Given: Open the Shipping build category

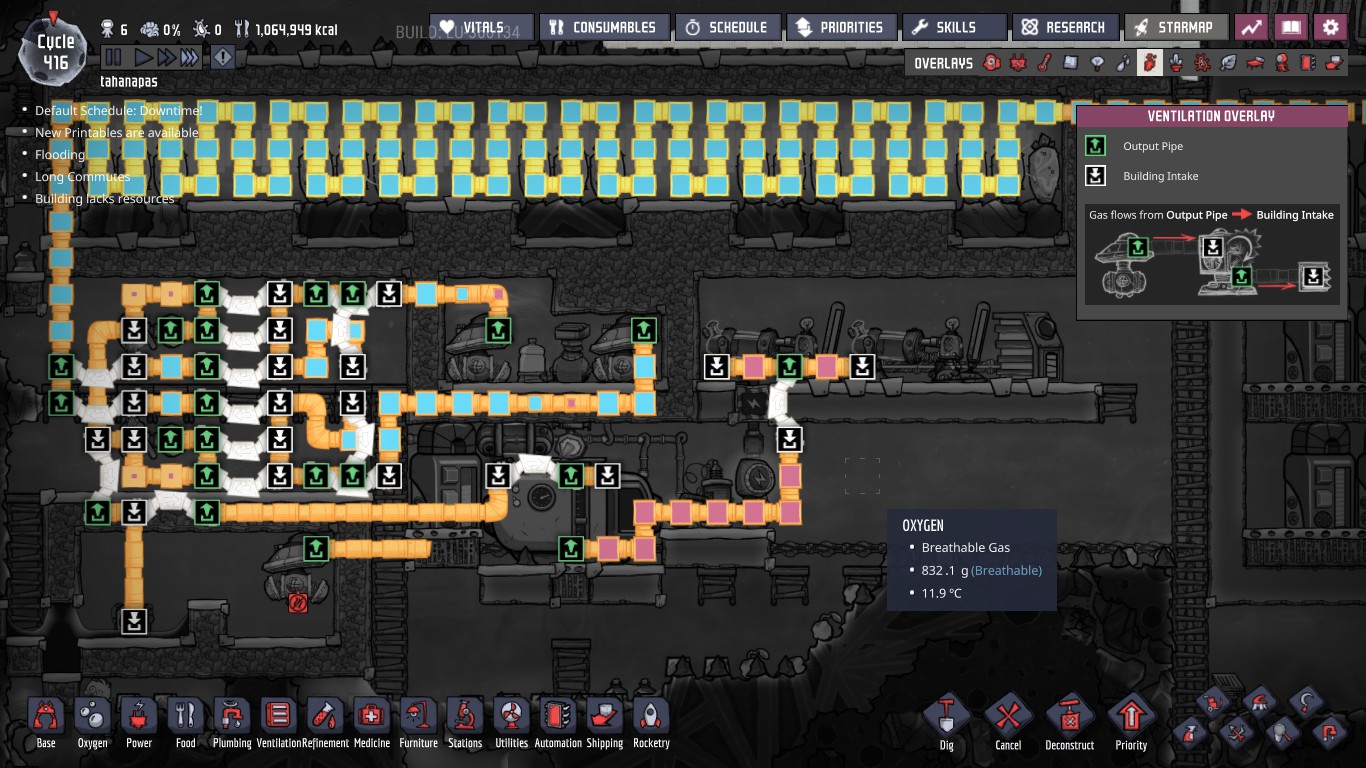Looking at the screenshot, I should click(x=605, y=723).
